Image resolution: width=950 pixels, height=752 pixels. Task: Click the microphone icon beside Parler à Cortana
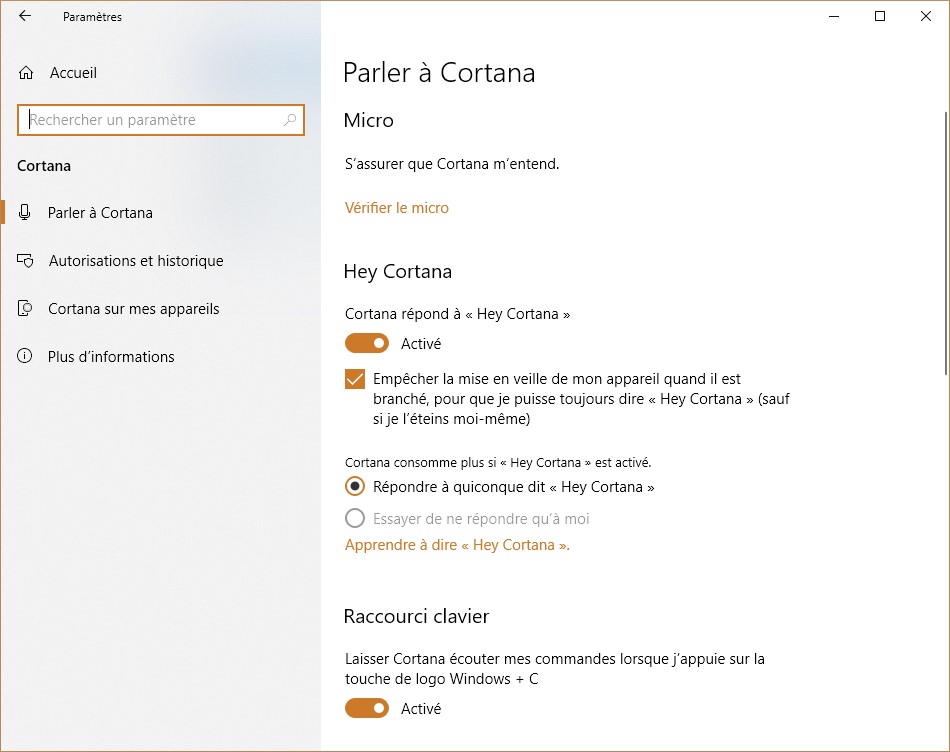(25, 213)
